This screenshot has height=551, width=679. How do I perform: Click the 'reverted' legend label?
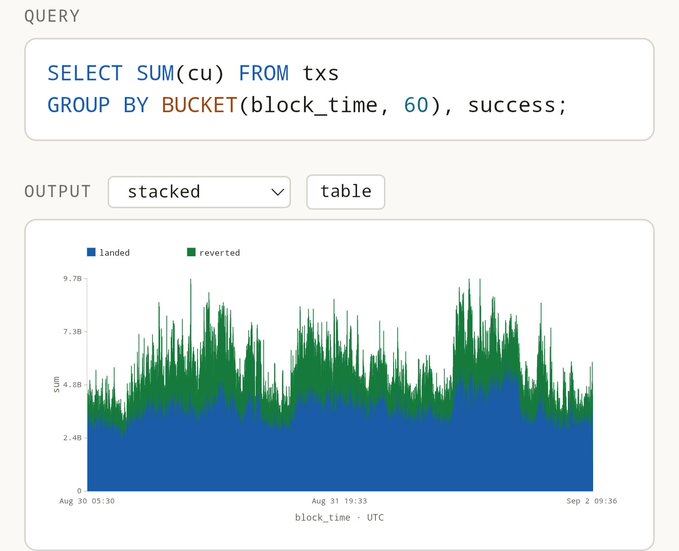220,253
